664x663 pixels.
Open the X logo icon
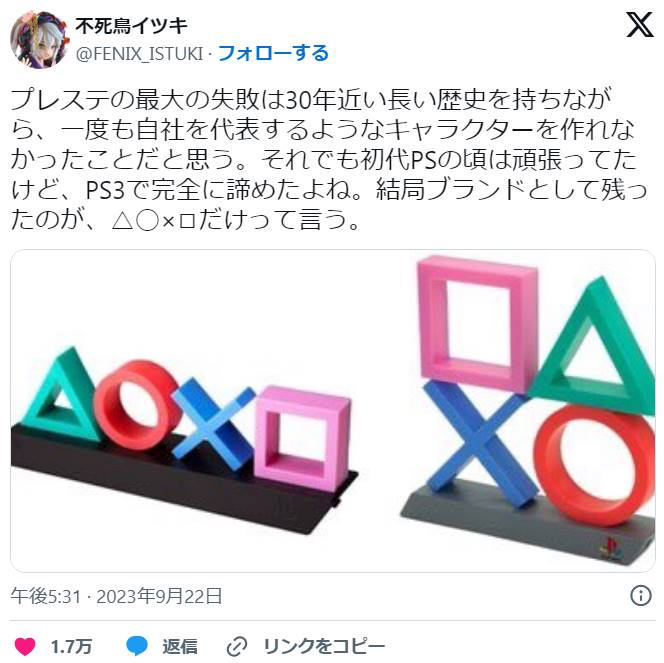(640, 25)
